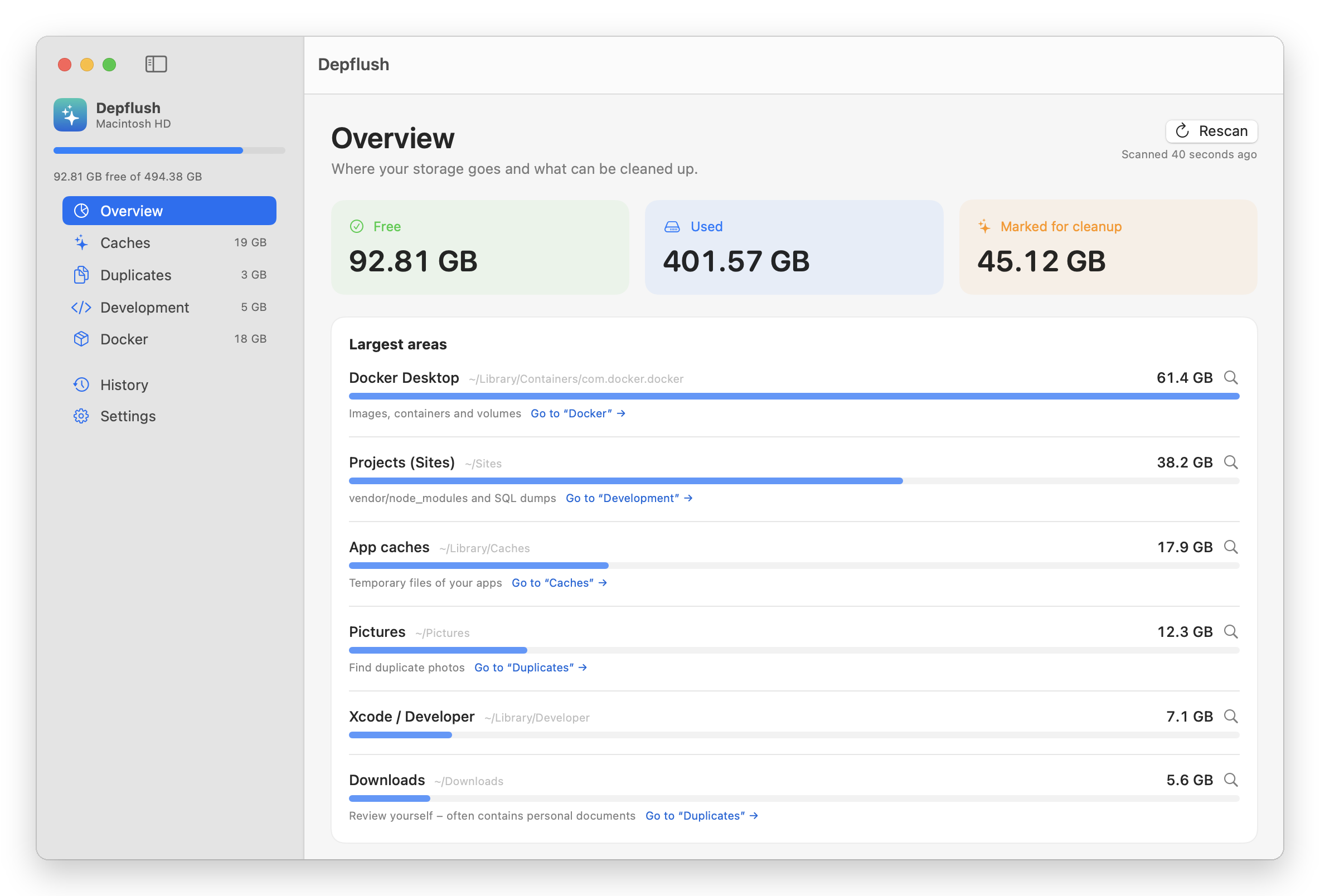
Task: Click "92.81 GB free of 494.38 GB" text
Action: (128, 177)
